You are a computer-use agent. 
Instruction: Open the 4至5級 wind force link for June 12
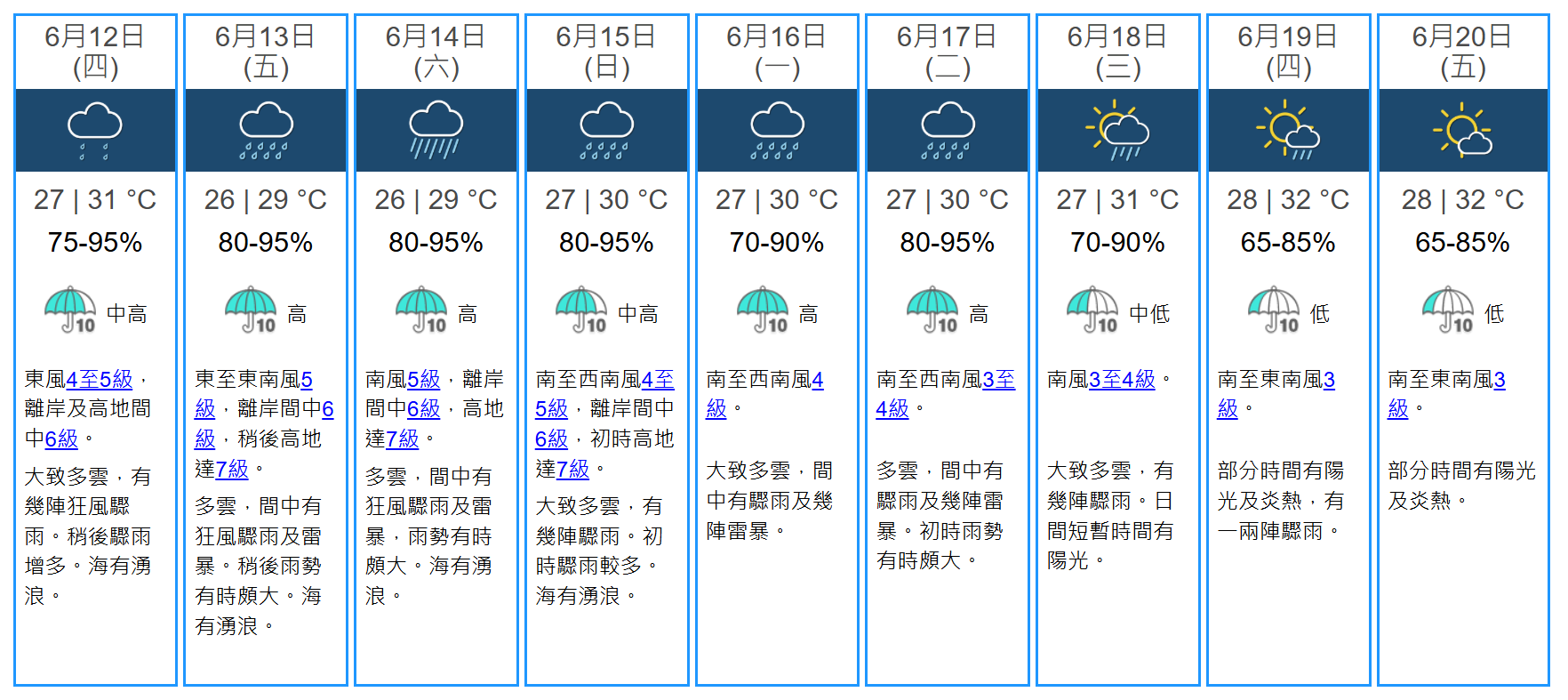tap(100, 380)
